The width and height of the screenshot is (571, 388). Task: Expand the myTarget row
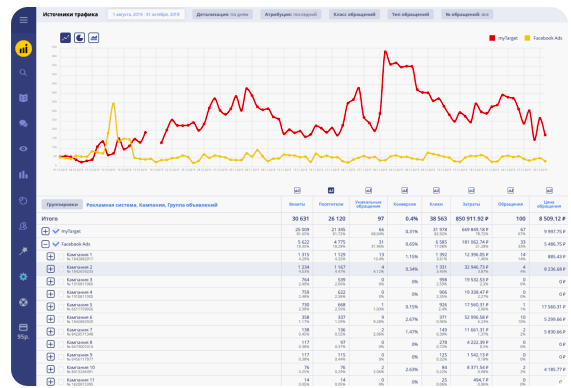[x=45, y=231]
